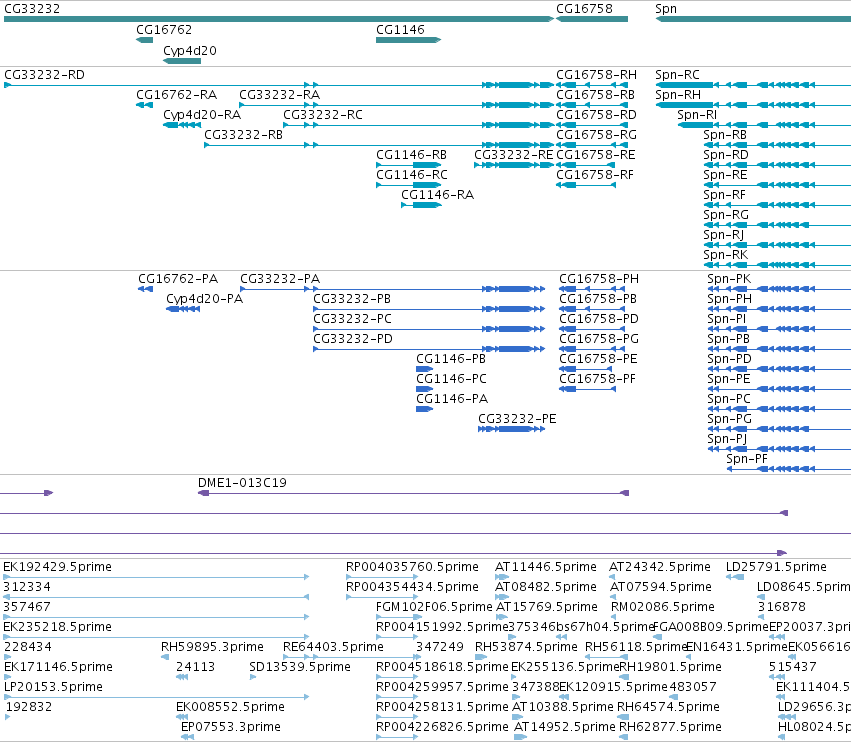Viewport: 851px width, 742px height.
Task: Select the CG33232-RB transcript label
Action: tap(243, 135)
